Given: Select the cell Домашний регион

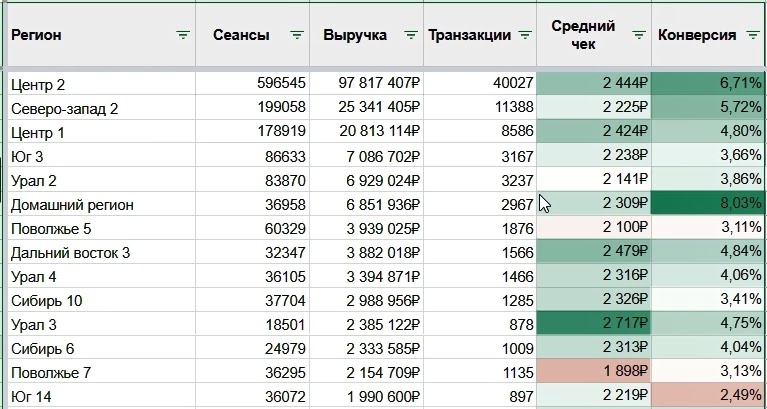Looking at the screenshot, I should pos(101,204).
